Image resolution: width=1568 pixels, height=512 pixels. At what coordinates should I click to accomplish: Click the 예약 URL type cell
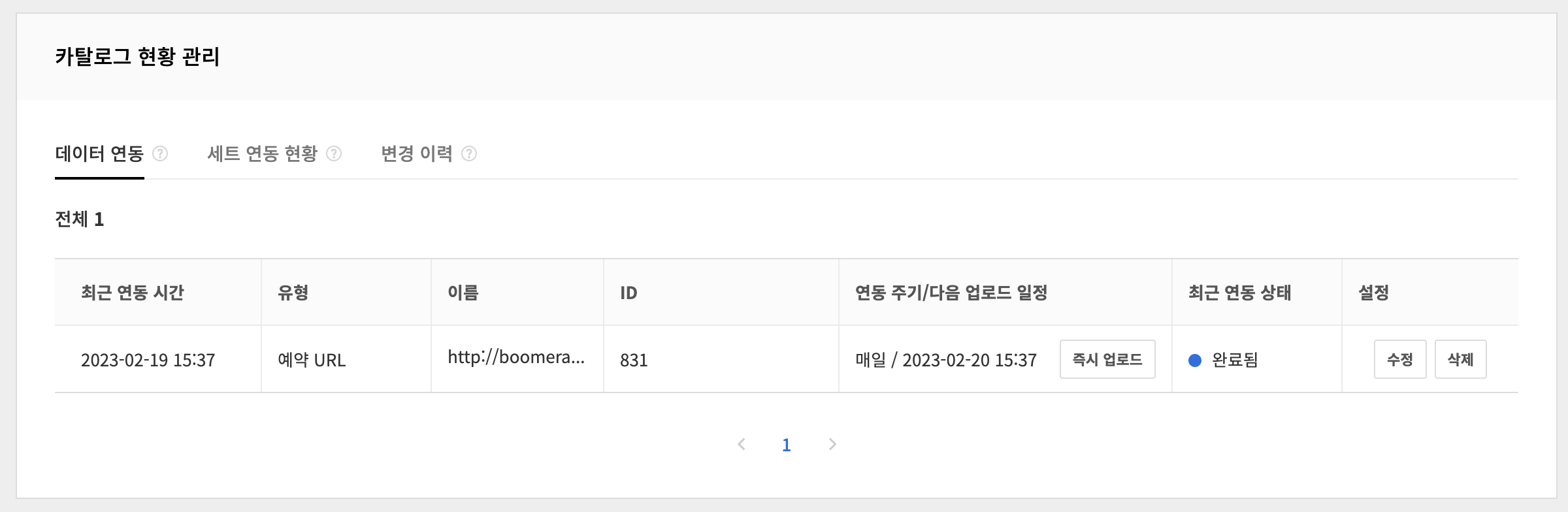[x=312, y=360]
